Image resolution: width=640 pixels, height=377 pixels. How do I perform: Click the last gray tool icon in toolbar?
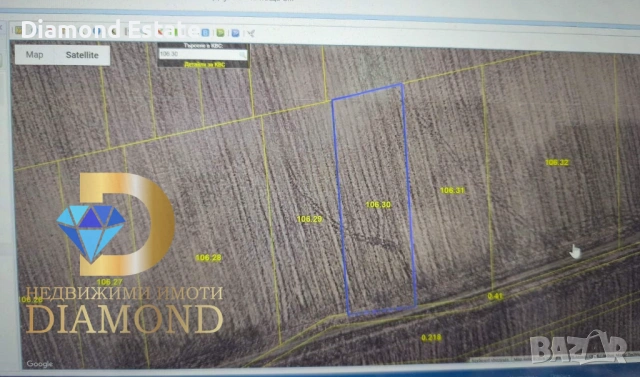coord(251,33)
